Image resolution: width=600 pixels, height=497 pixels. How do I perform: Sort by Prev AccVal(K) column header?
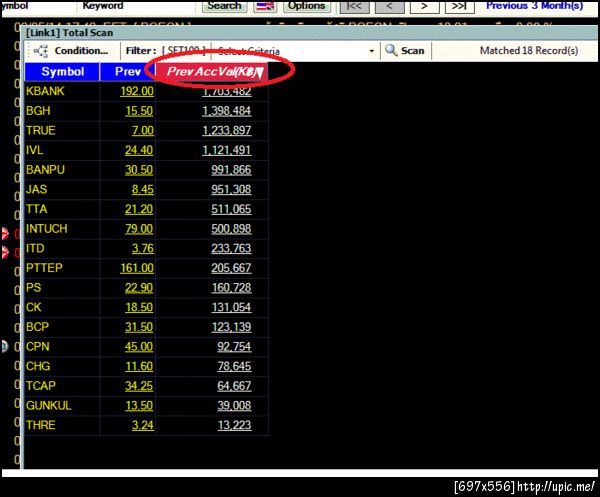point(212,72)
